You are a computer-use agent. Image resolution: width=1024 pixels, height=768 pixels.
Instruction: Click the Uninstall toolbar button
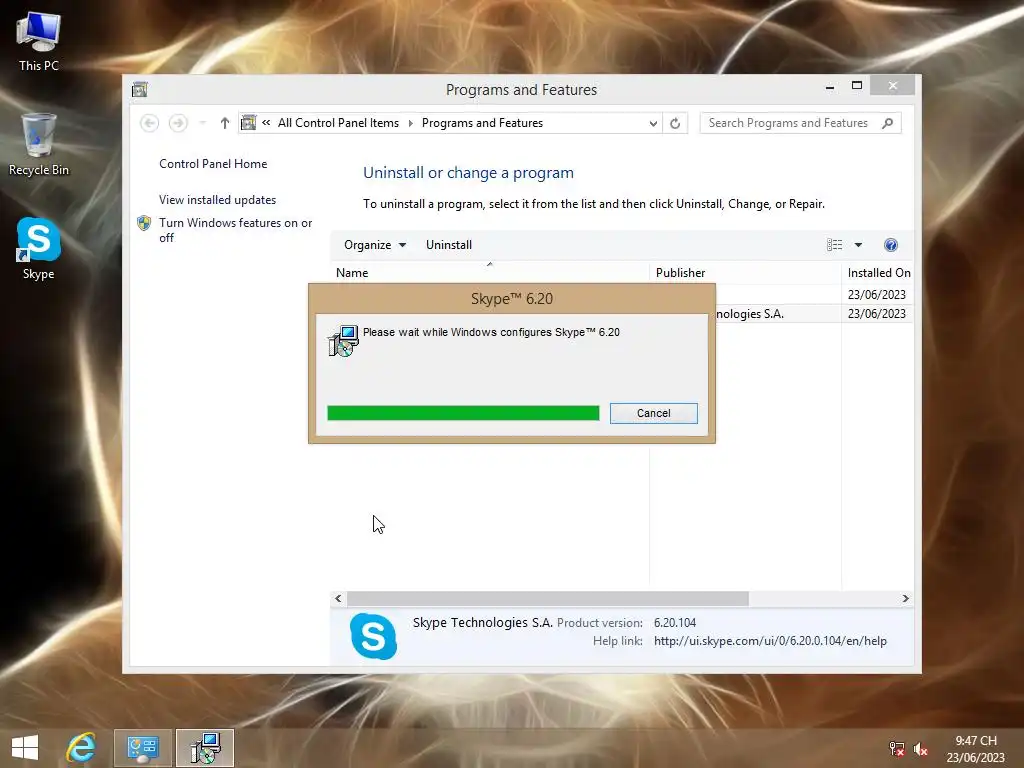(449, 245)
